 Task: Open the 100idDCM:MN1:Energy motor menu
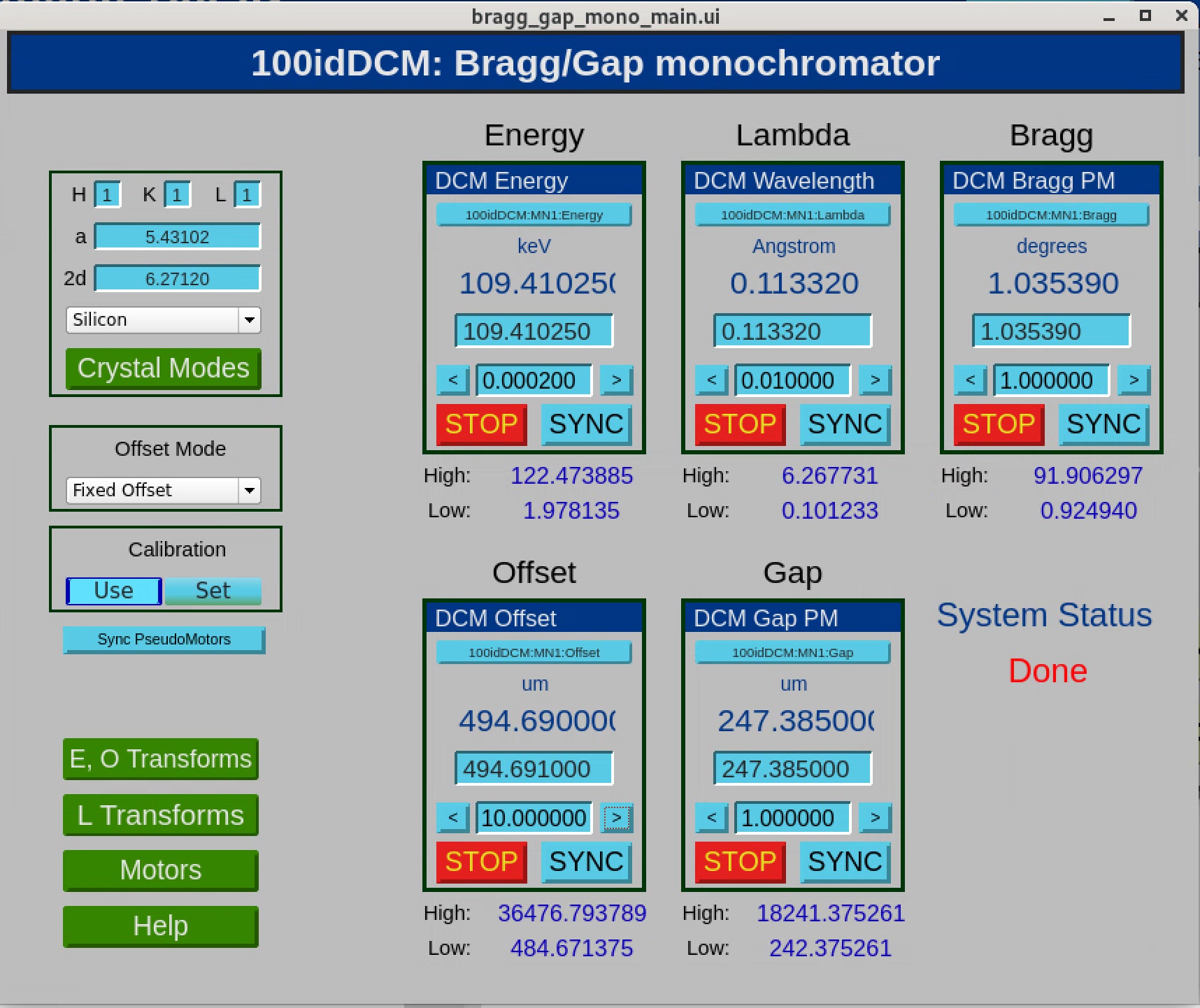[534, 215]
